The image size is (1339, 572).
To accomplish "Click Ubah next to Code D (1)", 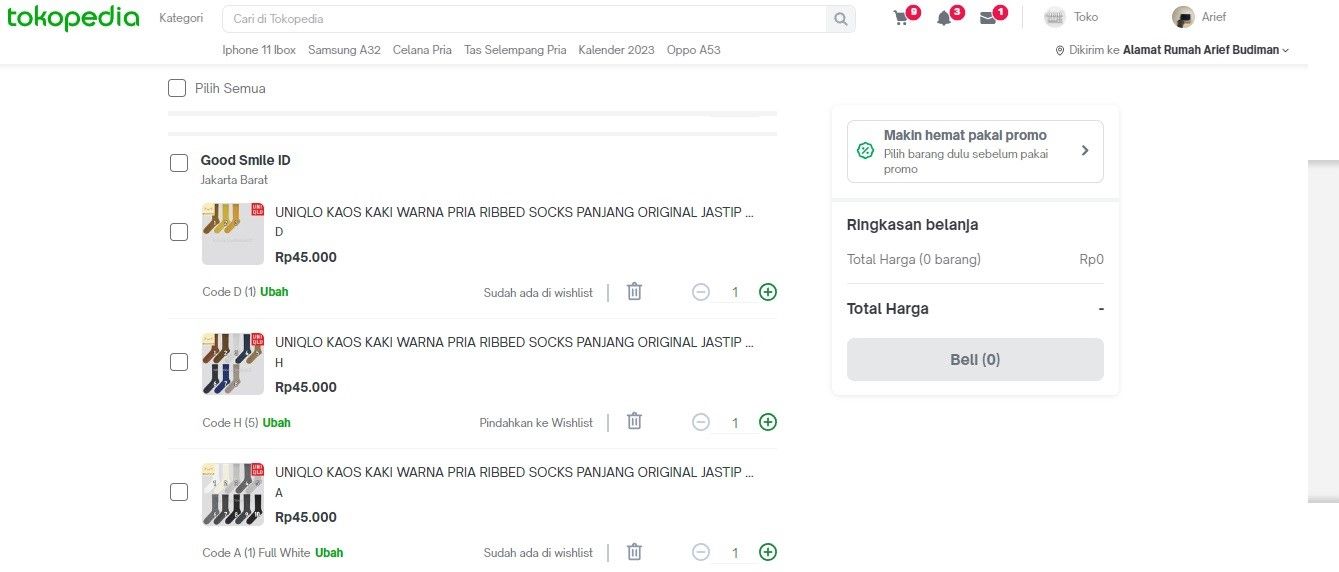I will point(275,292).
